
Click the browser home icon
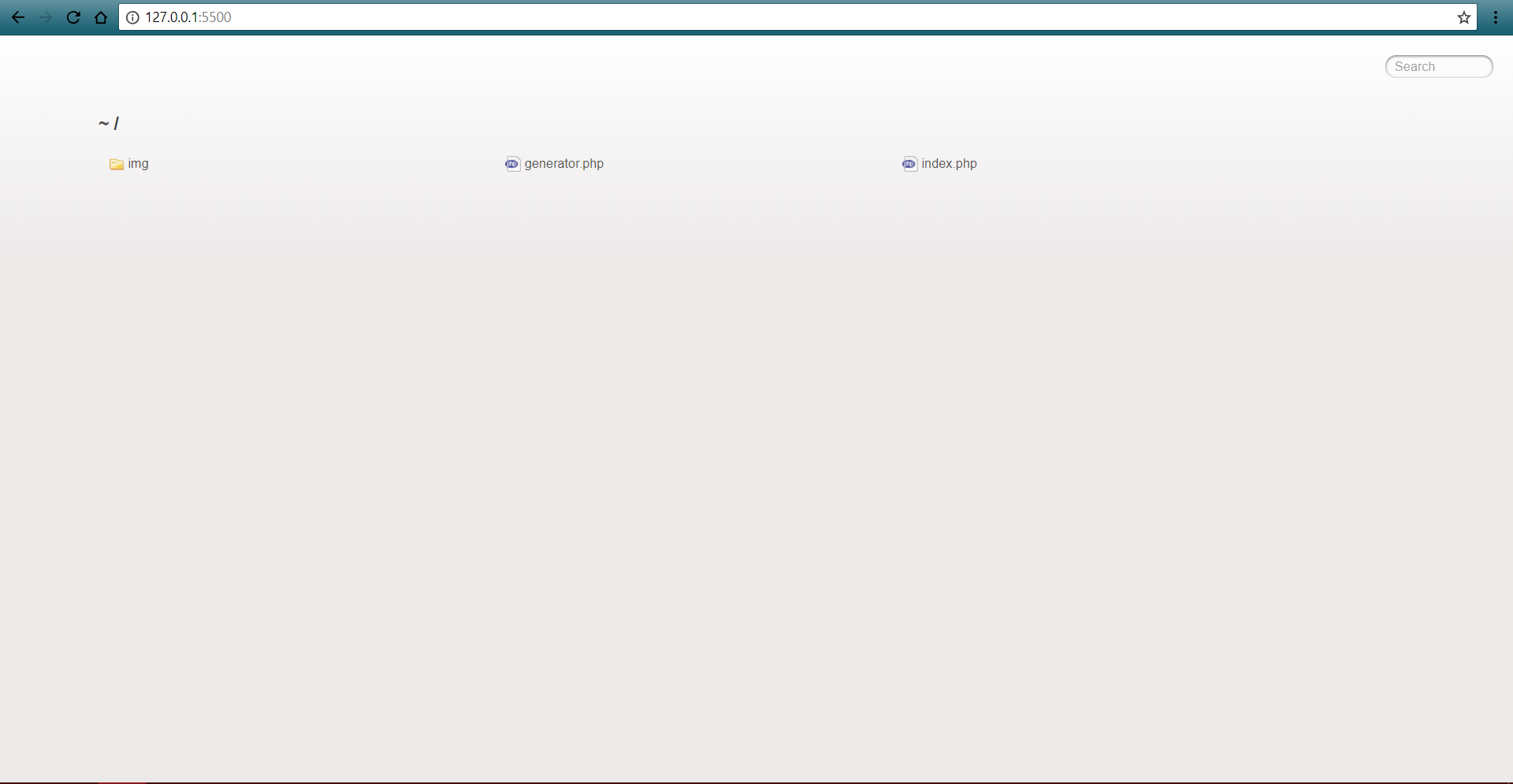pyautogui.click(x=101, y=17)
